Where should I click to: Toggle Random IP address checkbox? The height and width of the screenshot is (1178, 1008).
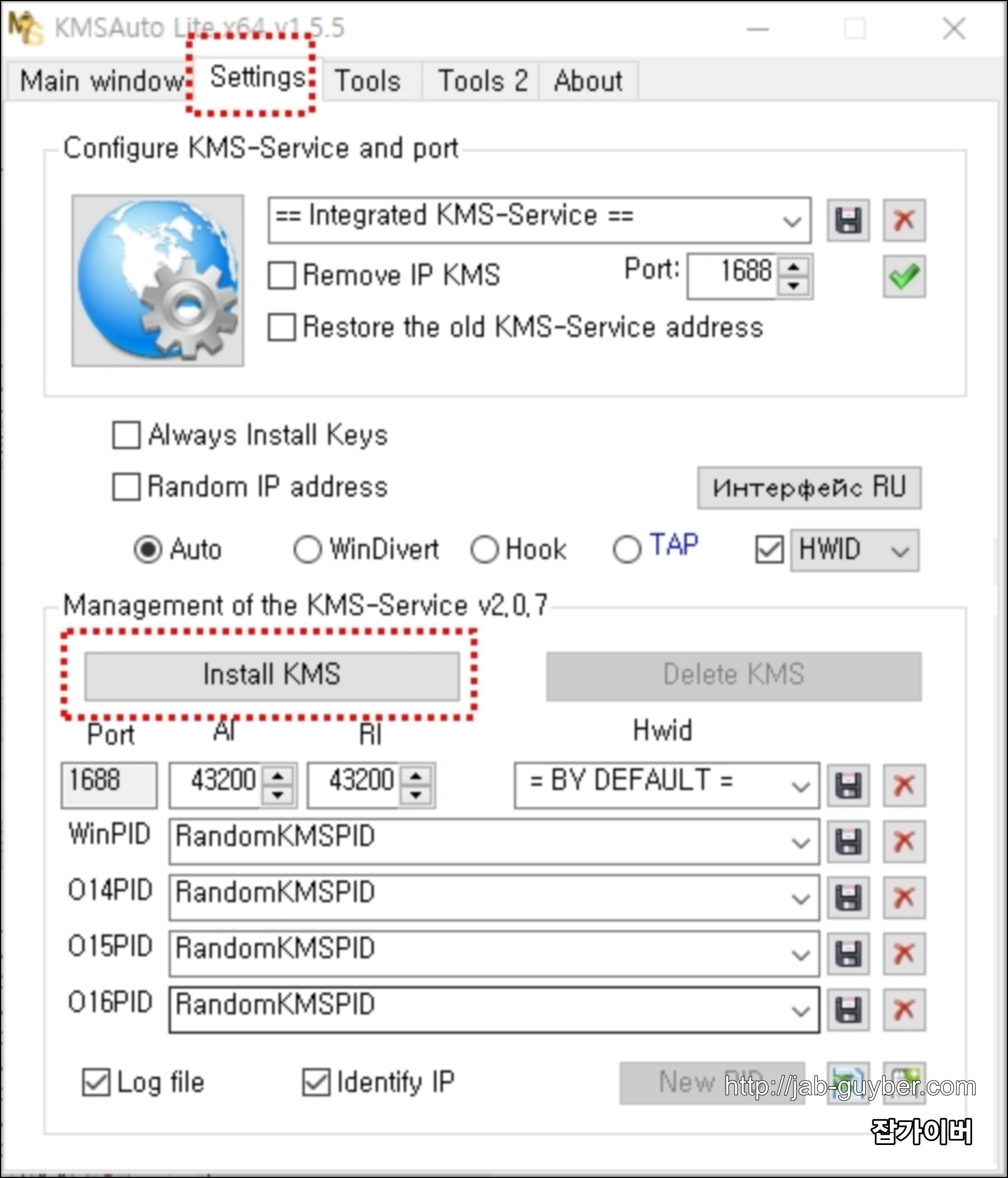point(126,487)
